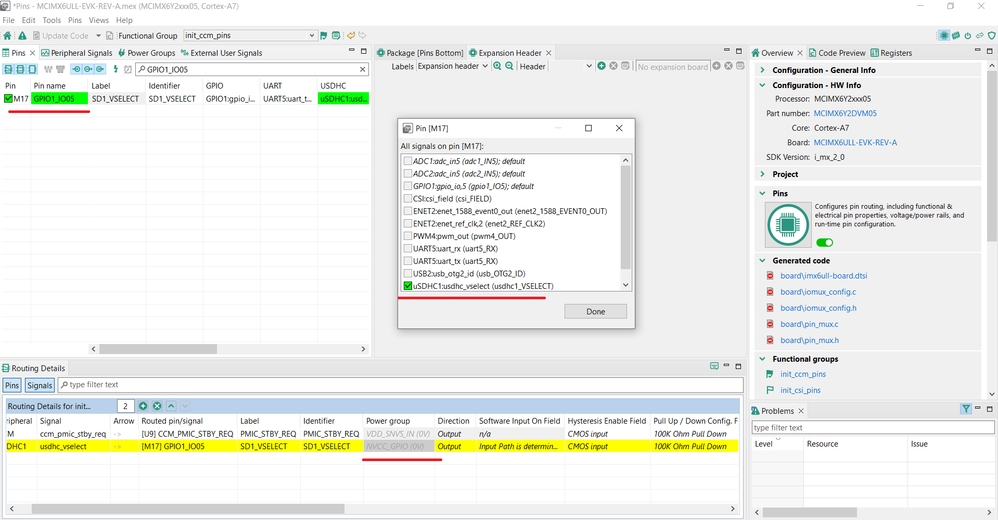This screenshot has height=520, width=998.
Task: Check ADC2:adc_in5 signal checkbox
Action: pyautogui.click(x=407, y=174)
